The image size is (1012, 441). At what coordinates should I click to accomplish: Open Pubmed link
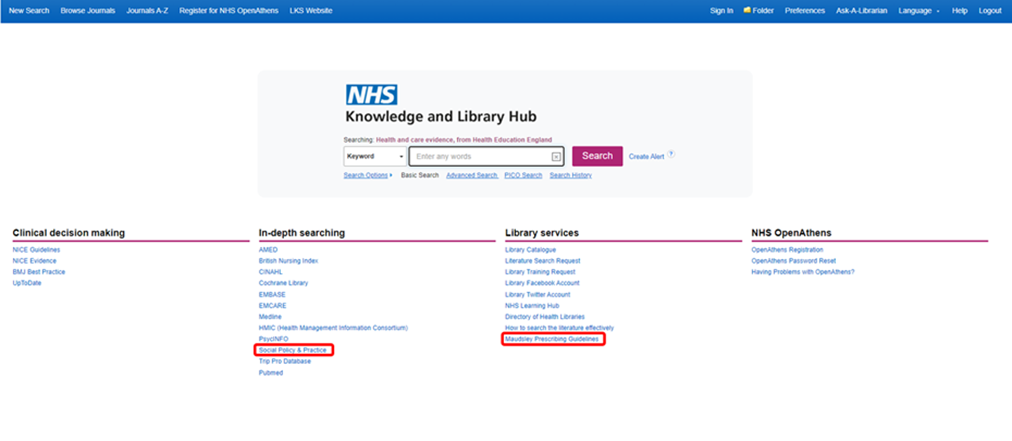[x=270, y=373]
